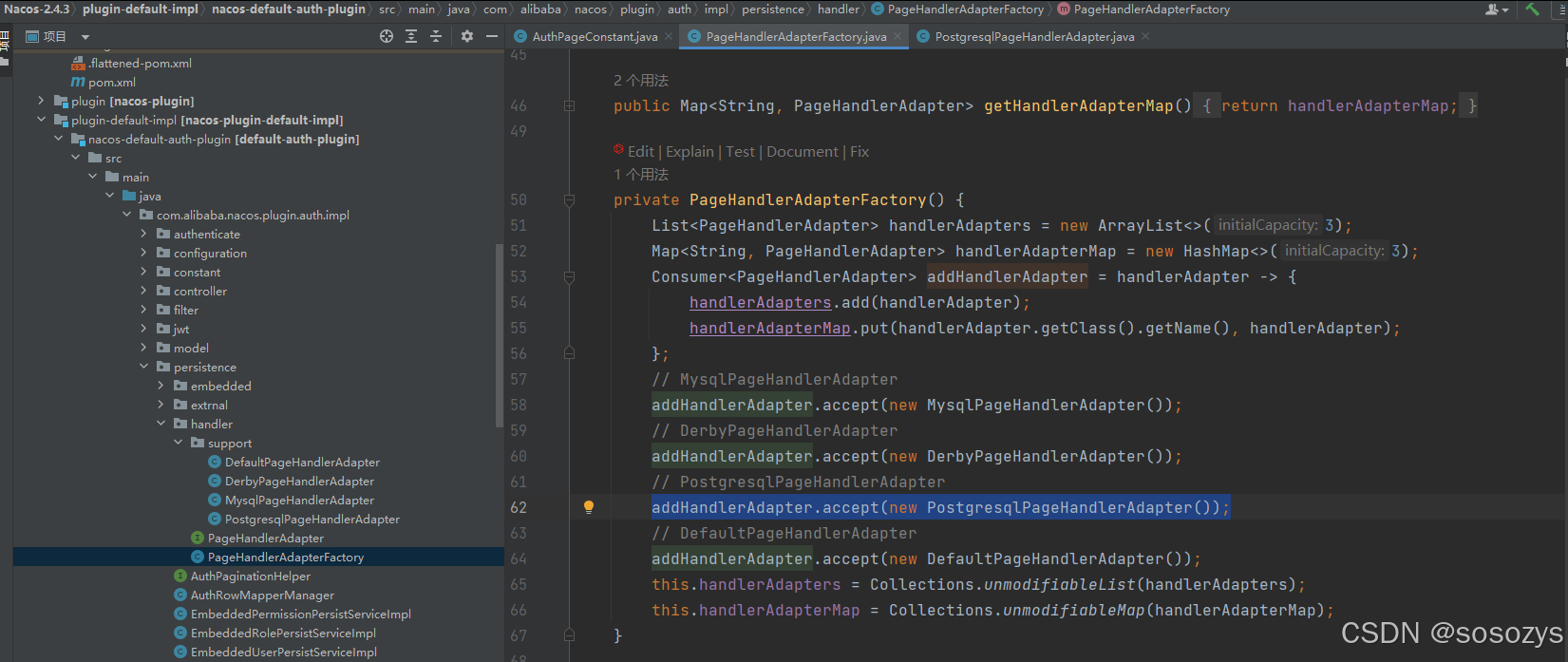Close the AuthPageConstant.java tab
Viewport: 1568px width, 662px height.
coord(669,37)
